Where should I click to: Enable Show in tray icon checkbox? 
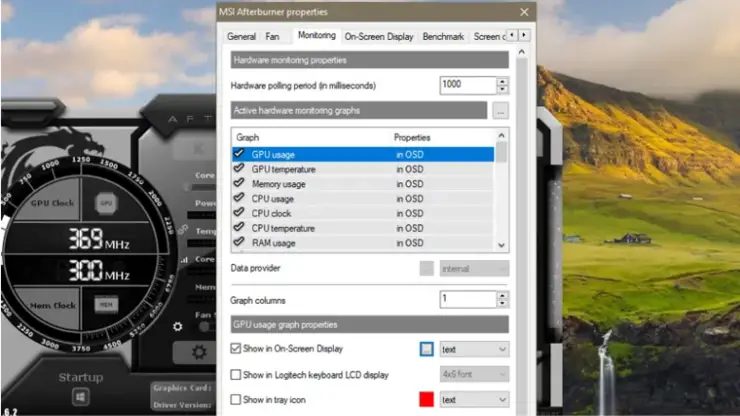pyautogui.click(x=235, y=399)
